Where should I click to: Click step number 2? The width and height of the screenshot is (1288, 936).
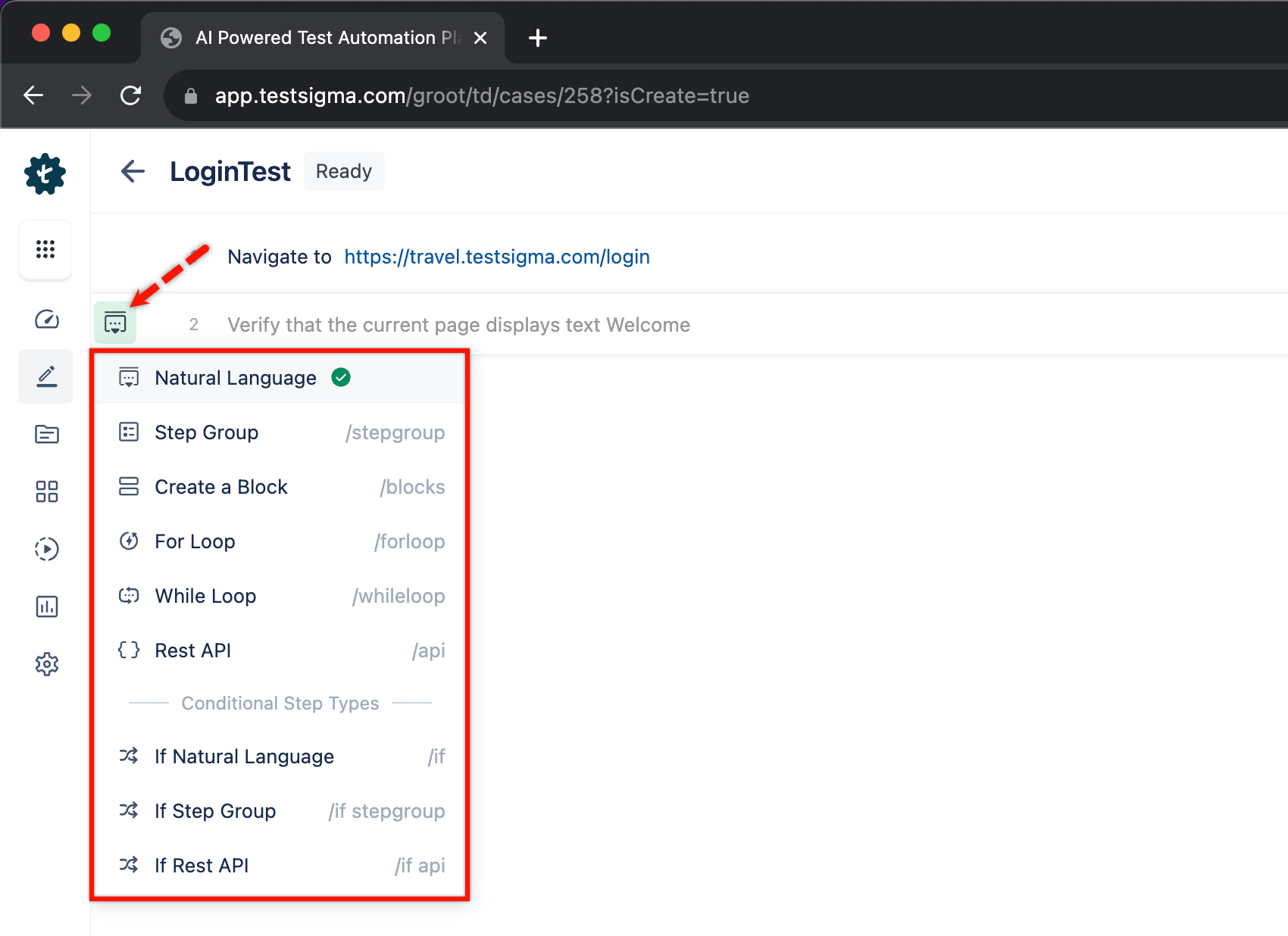pyautogui.click(x=194, y=325)
